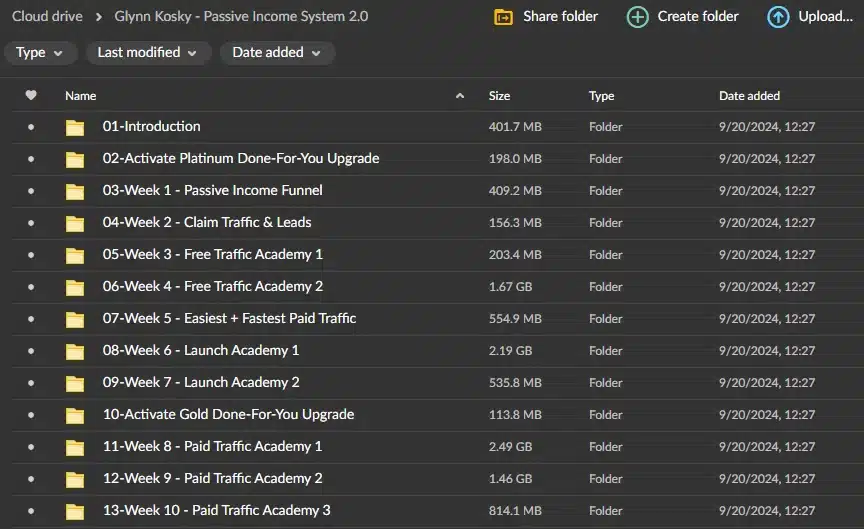Open 12-Week 9 - Paid Traffic Academy 2 name
This screenshot has height=529, width=864.
(x=213, y=478)
